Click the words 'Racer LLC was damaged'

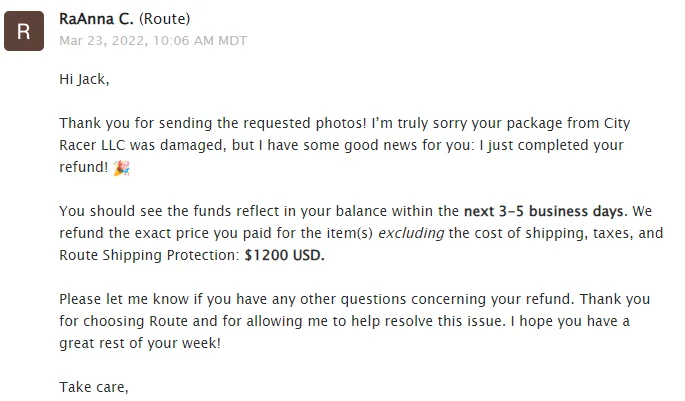137,146
